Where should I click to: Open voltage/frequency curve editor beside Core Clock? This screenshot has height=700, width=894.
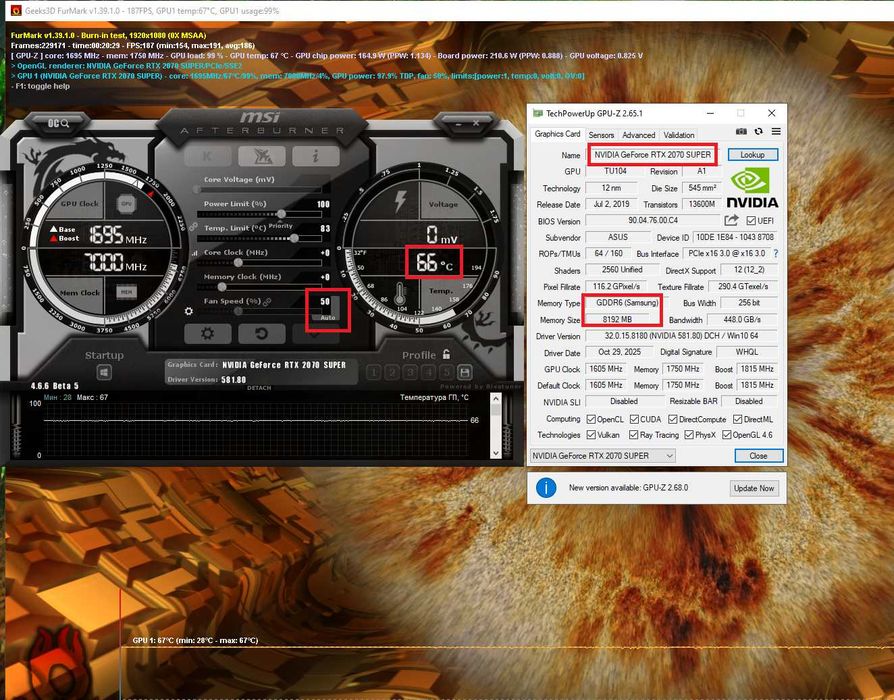[x=194, y=253]
